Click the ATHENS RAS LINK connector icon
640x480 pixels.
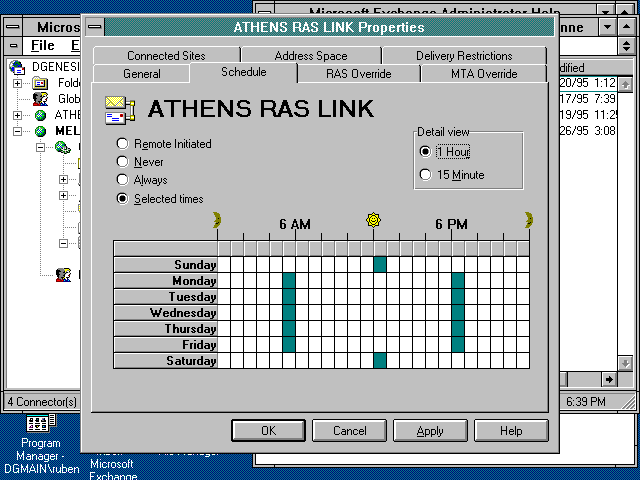point(120,110)
